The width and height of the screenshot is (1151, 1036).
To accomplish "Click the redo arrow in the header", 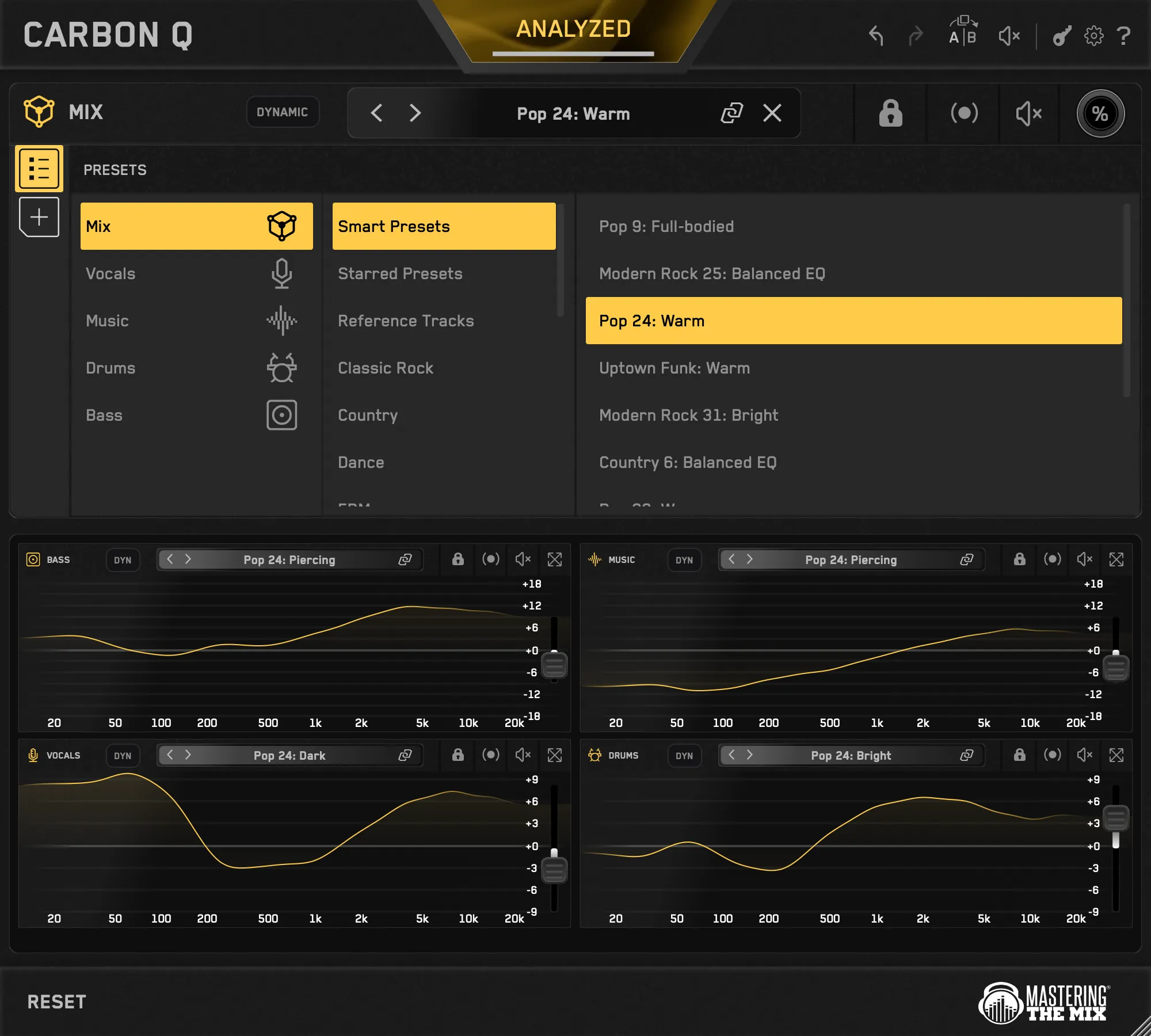I will pos(916,36).
